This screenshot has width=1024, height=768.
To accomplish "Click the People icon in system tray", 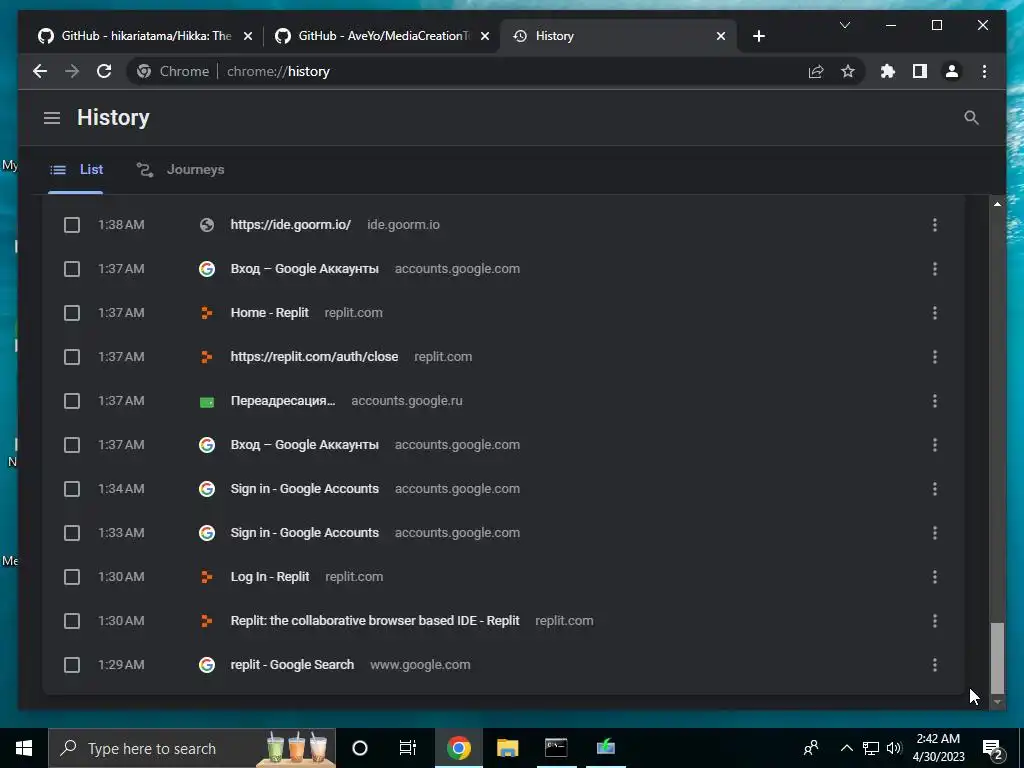I will pyautogui.click(x=811, y=748).
